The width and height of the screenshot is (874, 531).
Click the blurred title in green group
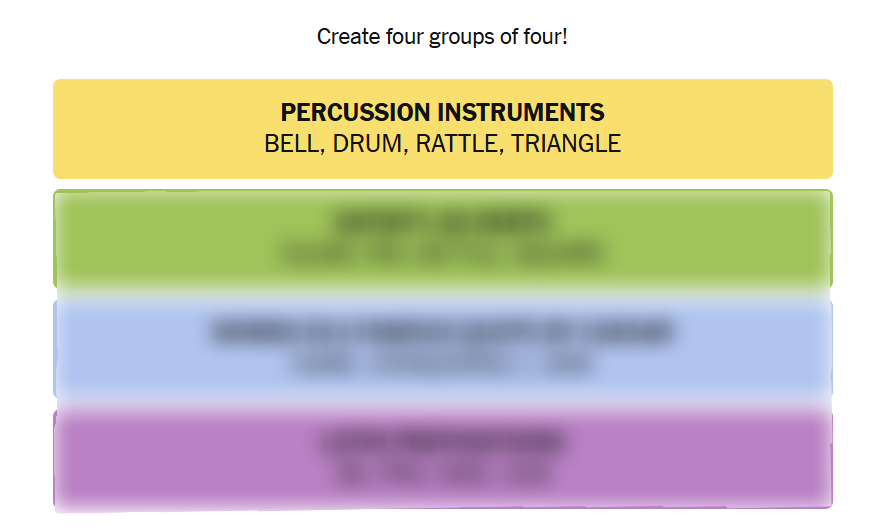(442, 222)
